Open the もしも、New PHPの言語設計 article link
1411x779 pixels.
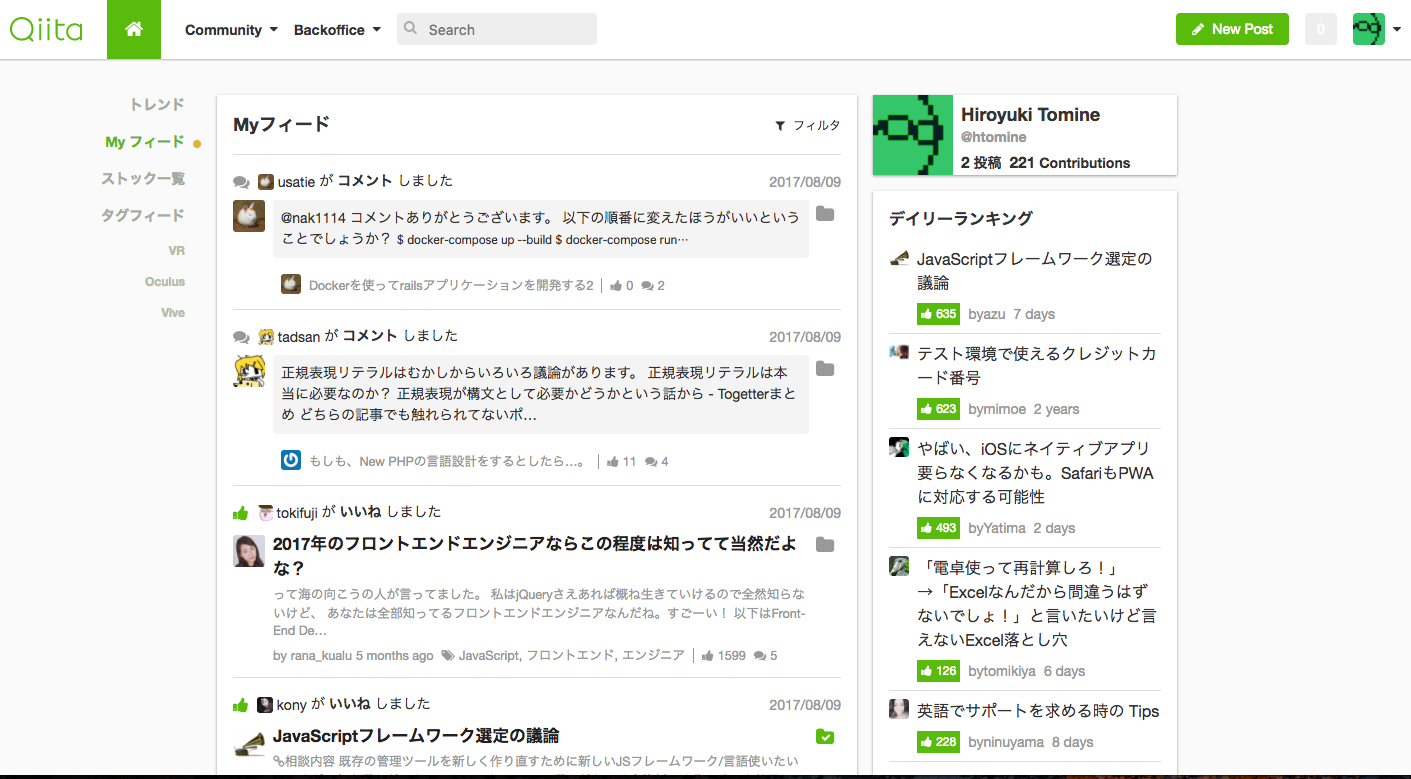(x=448, y=461)
